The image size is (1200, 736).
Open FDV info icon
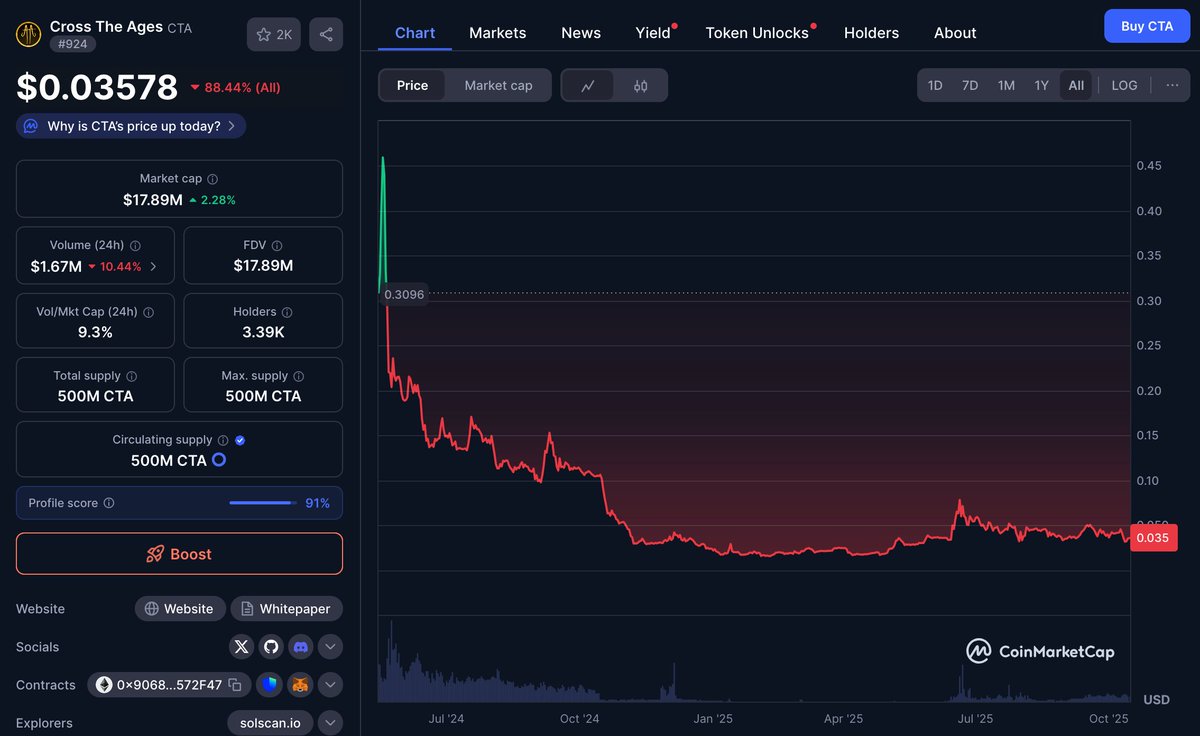tap(277, 245)
